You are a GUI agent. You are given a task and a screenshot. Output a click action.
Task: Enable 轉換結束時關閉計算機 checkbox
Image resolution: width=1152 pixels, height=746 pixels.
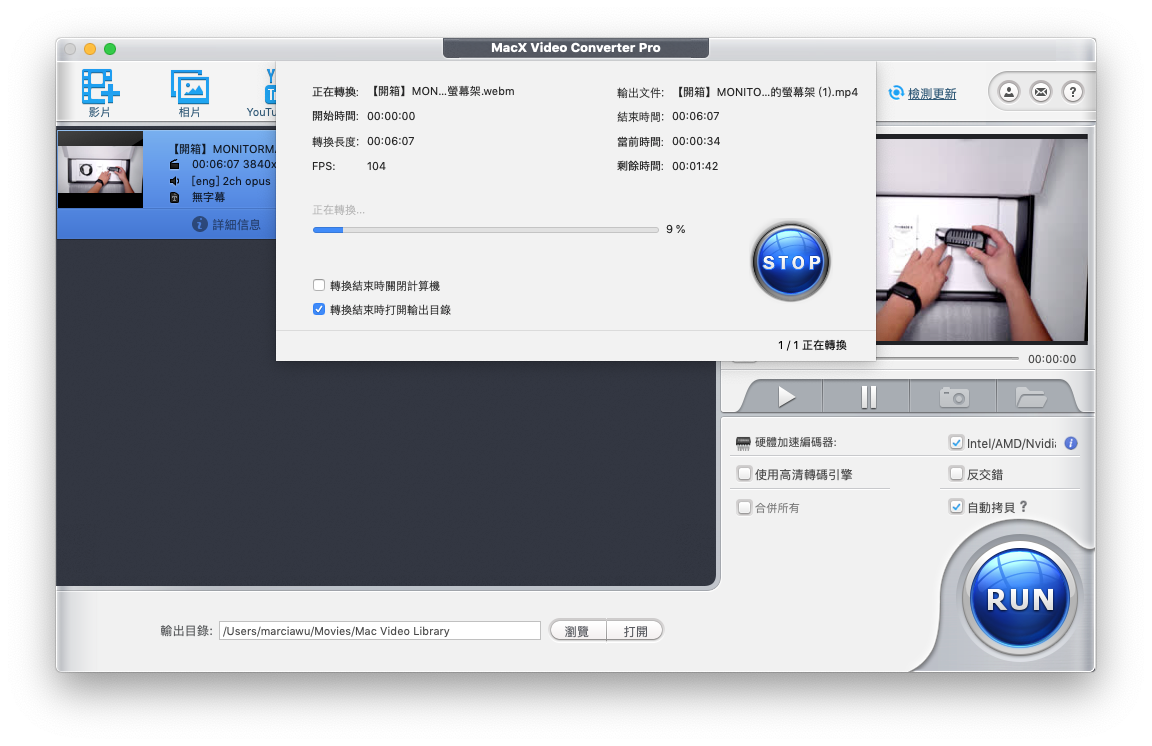[x=319, y=285]
